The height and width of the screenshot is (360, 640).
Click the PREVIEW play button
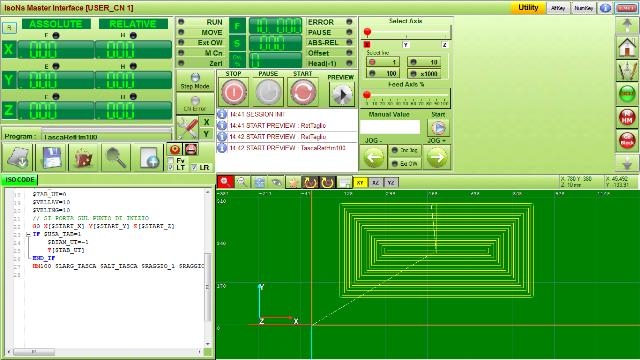[x=342, y=95]
